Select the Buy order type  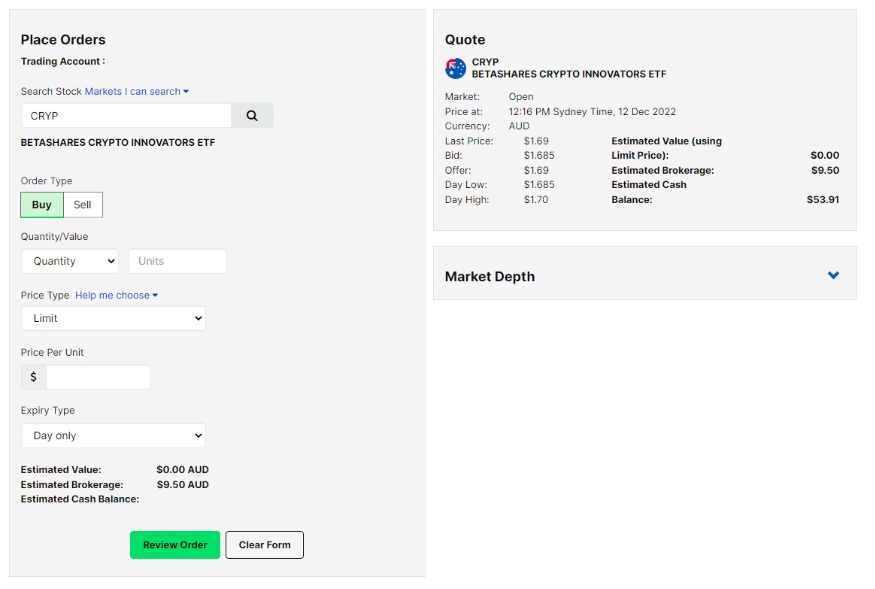point(42,205)
